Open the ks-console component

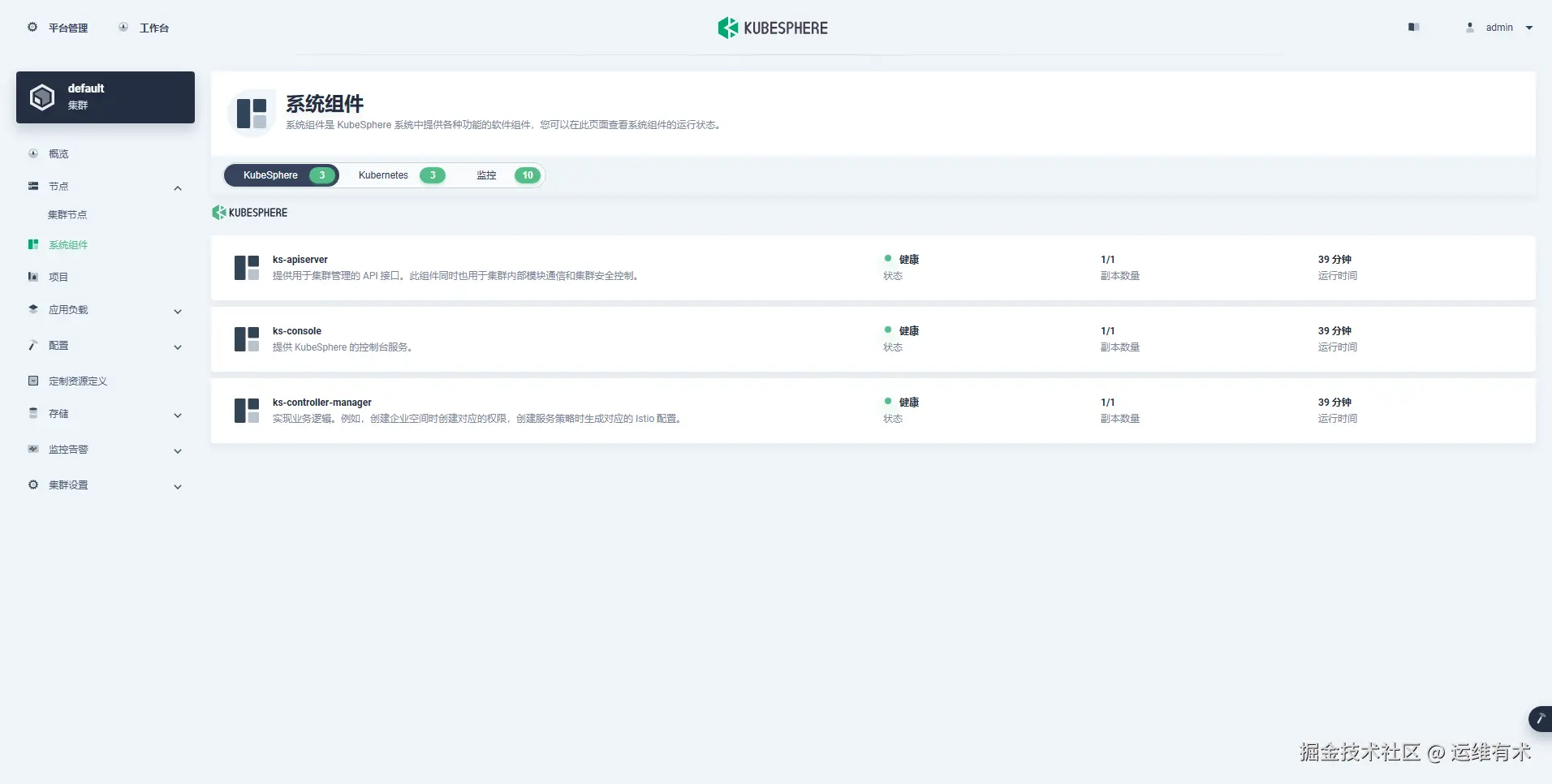tap(297, 331)
